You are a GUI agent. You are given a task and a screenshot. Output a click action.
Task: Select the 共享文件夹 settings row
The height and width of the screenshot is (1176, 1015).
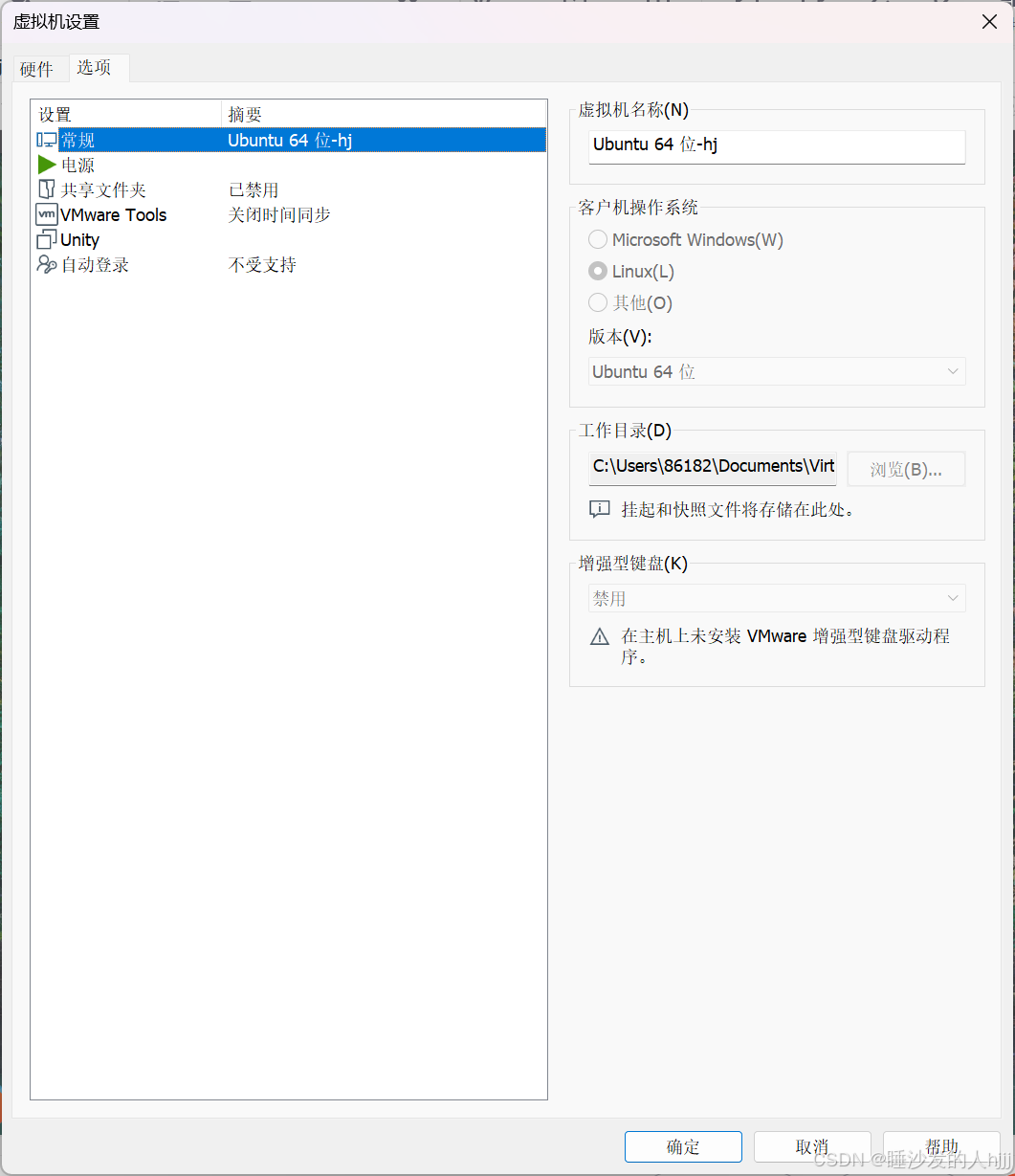pyautogui.click(x=290, y=190)
